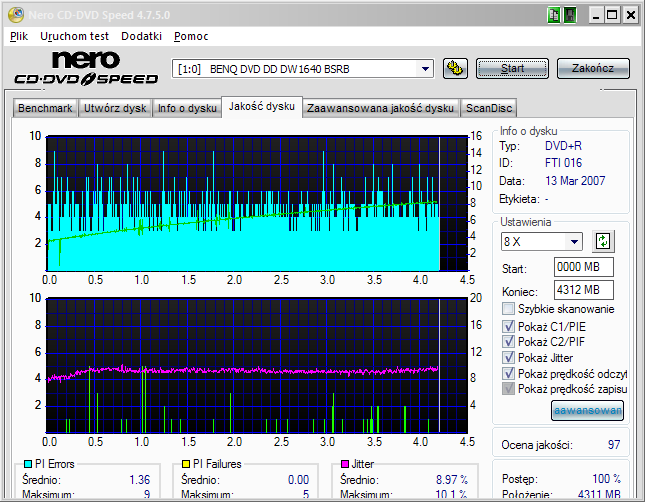The height and width of the screenshot is (502, 645).
Task: Click the Ocena jakości score 97
Action: 614,445
